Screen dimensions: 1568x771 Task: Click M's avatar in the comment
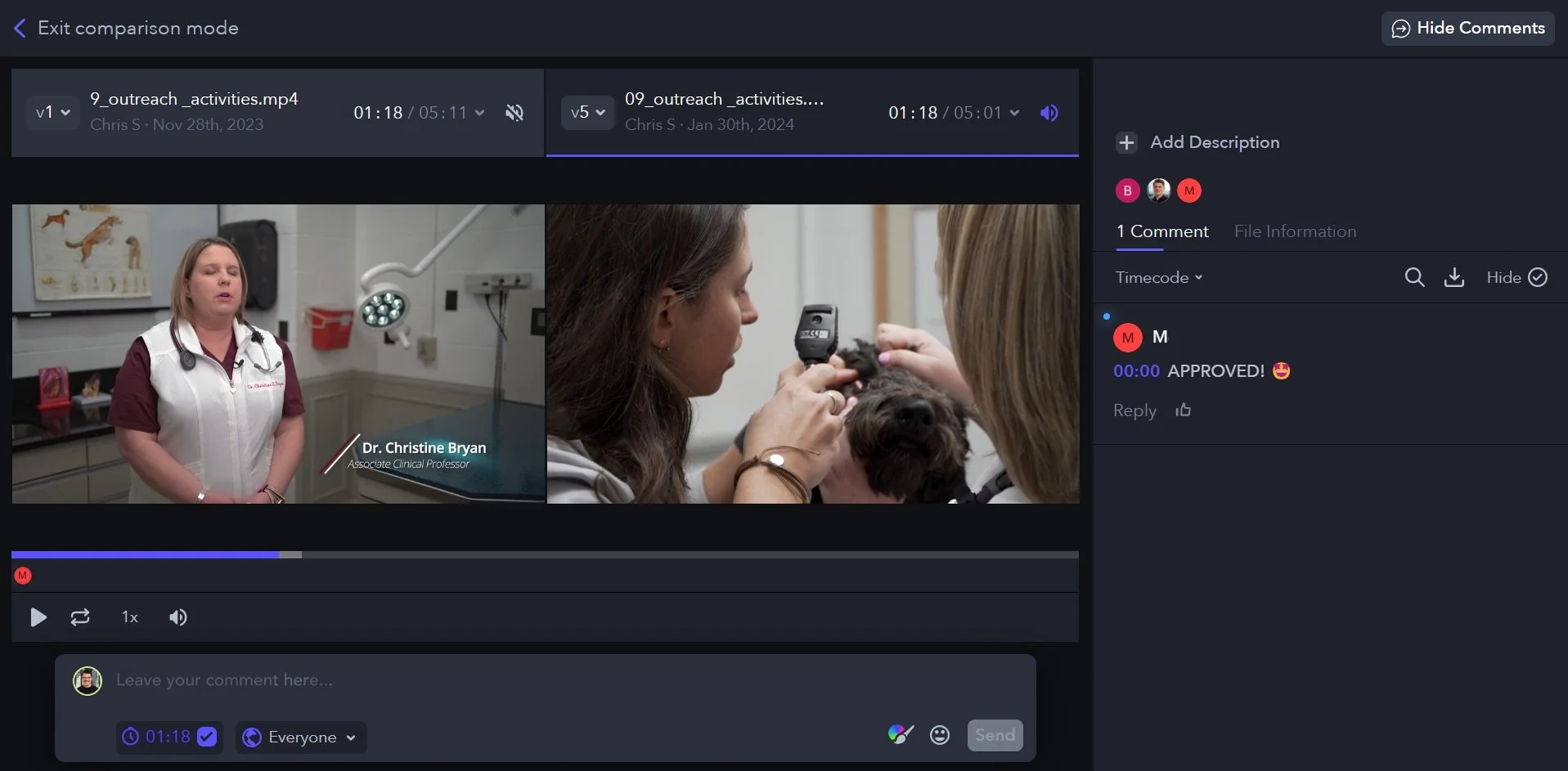1127,337
